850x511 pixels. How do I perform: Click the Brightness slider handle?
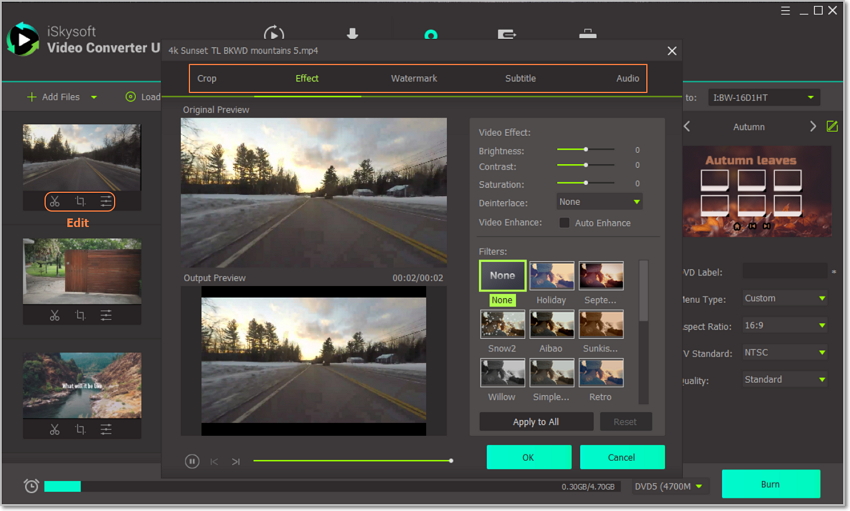coord(586,150)
